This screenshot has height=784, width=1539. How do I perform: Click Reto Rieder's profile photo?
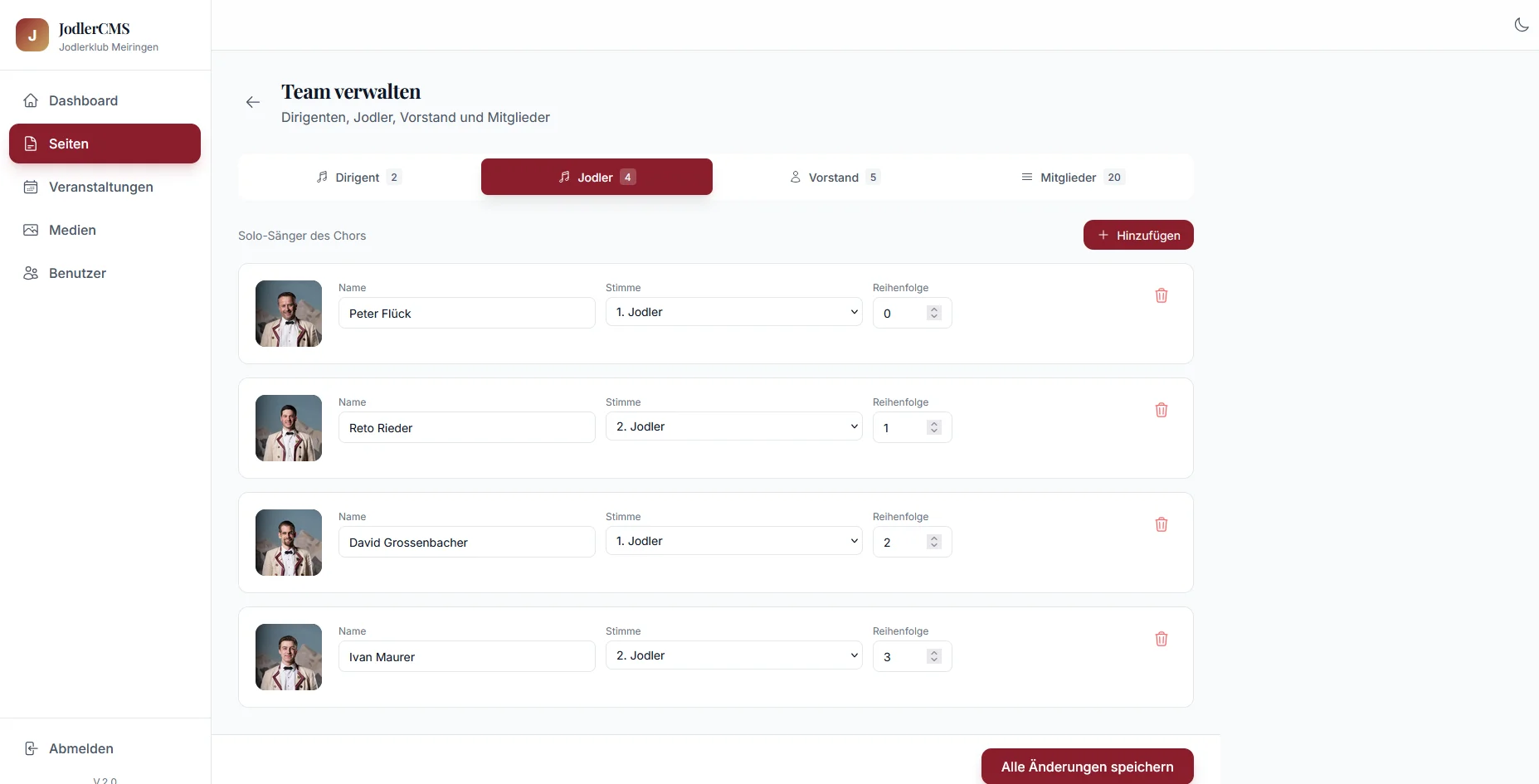(x=289, y=428)
